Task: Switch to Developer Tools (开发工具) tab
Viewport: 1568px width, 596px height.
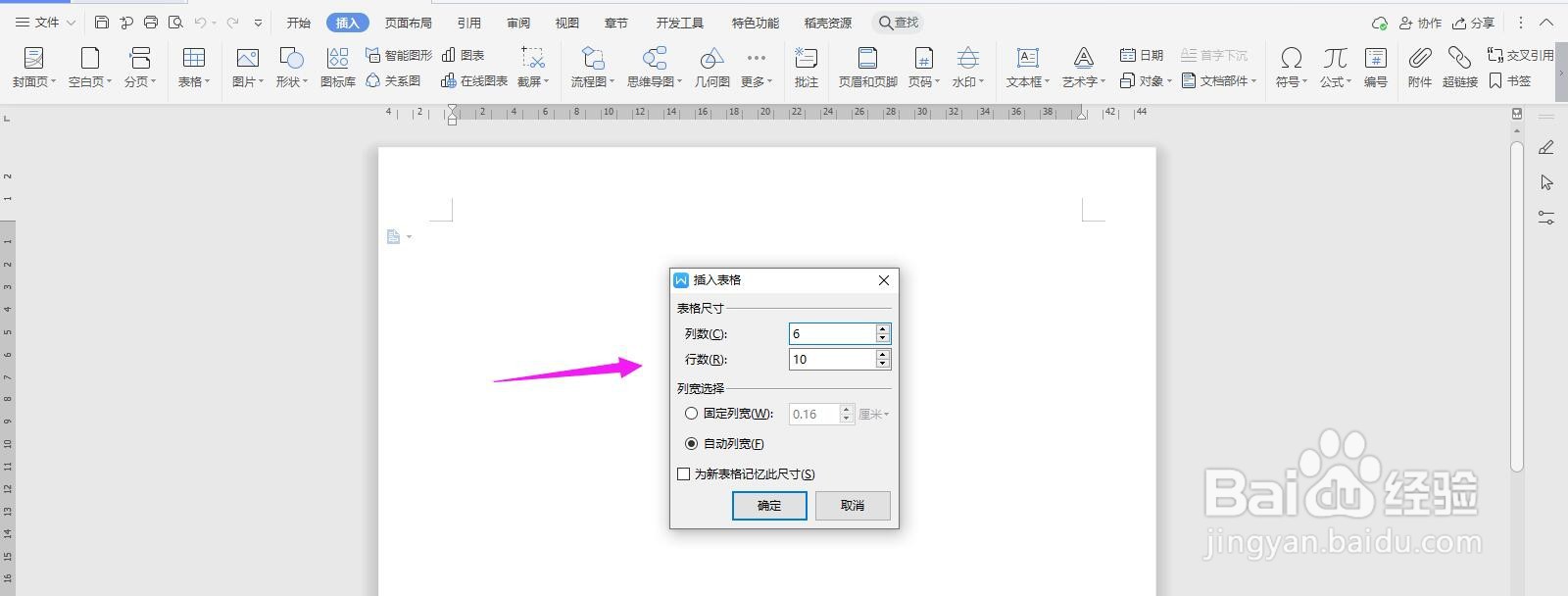Action: pos(680,23)
